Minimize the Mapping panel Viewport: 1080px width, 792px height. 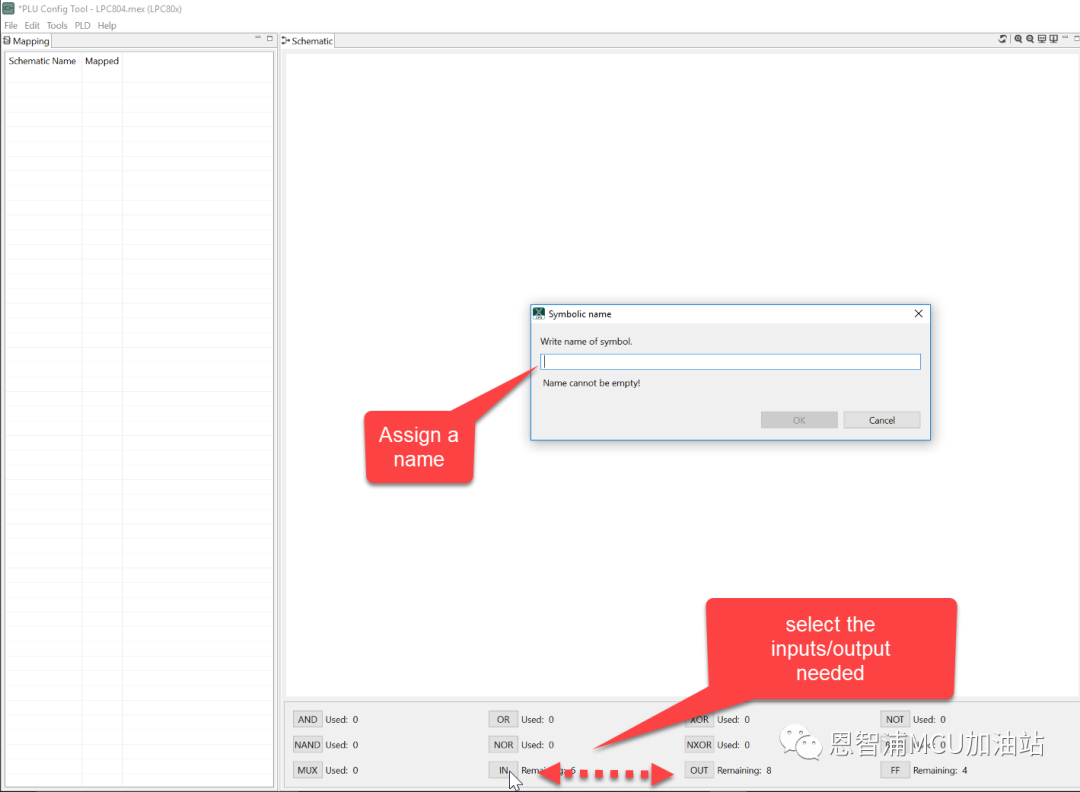click(x=258, y=37)
